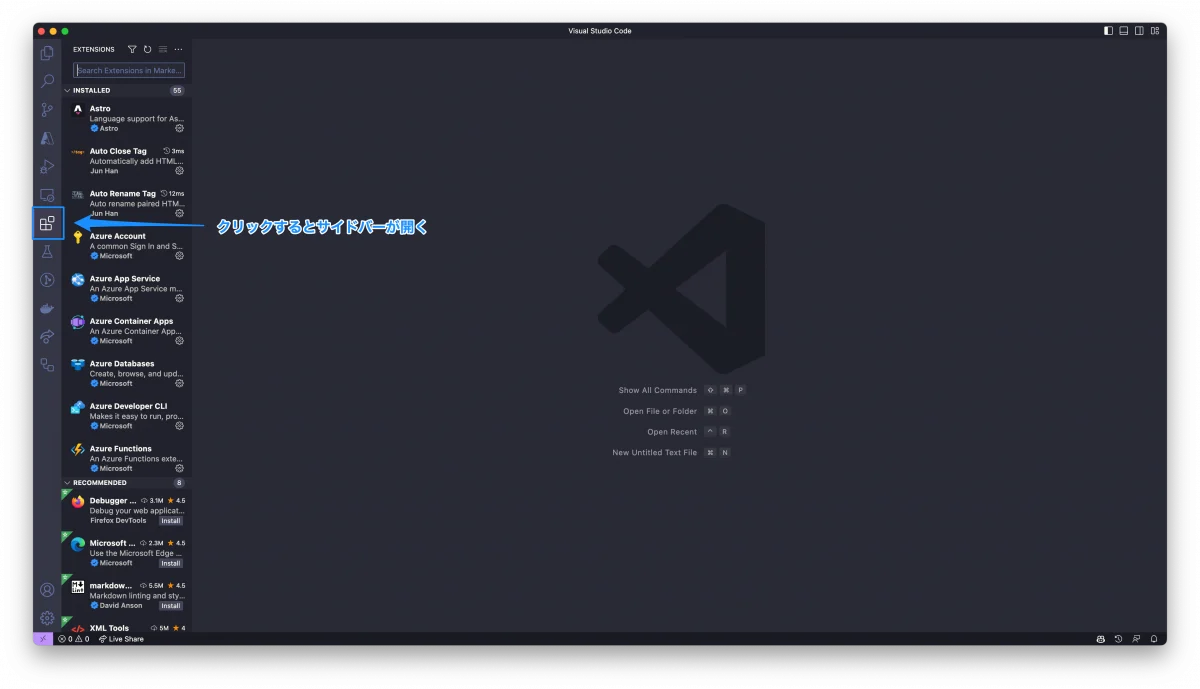Open the Accounts menu icon
1200x689 pixels.
pos(47,590)
